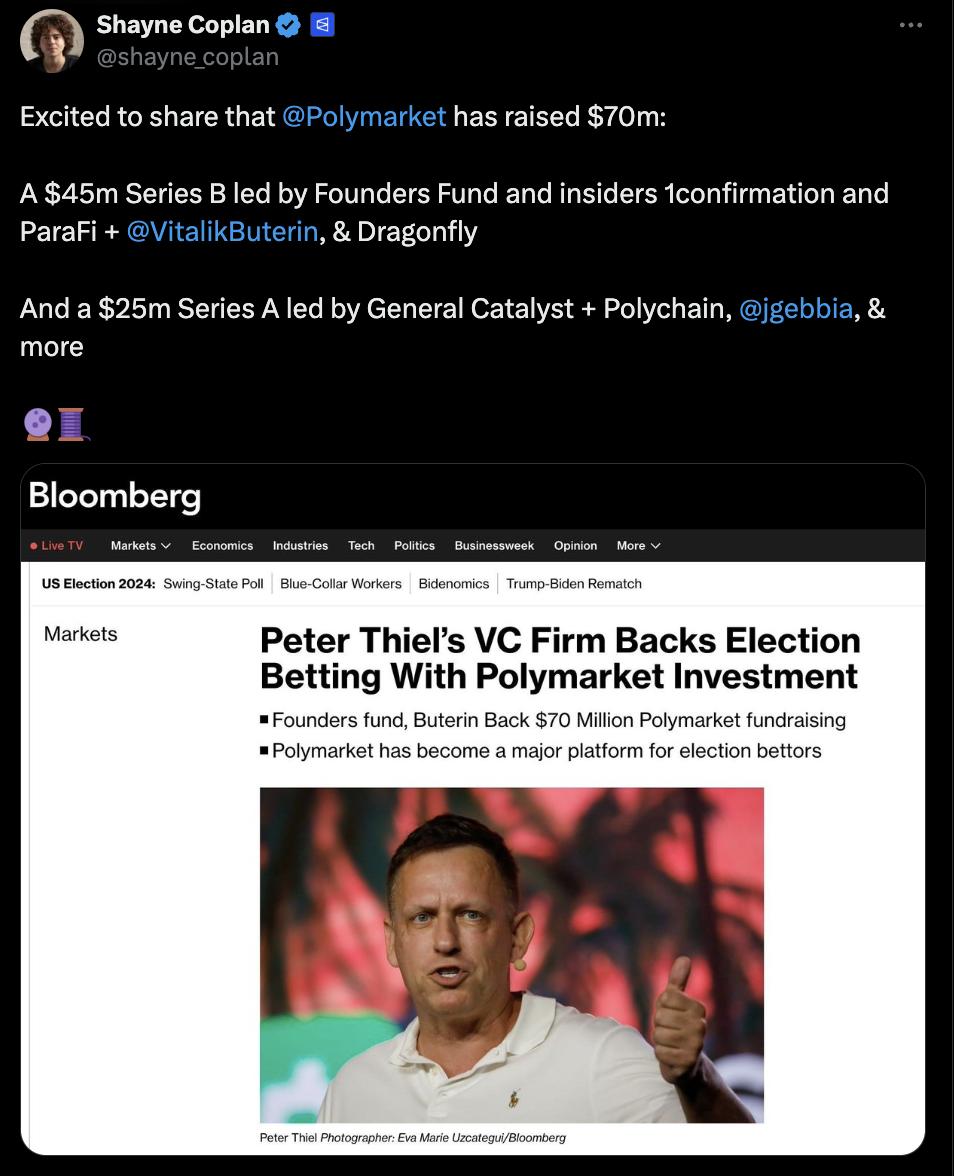The image size is (954, 1176).
Task: Expand the More dropdown menu
Action: pyautogui.click(x=638, y=546)
